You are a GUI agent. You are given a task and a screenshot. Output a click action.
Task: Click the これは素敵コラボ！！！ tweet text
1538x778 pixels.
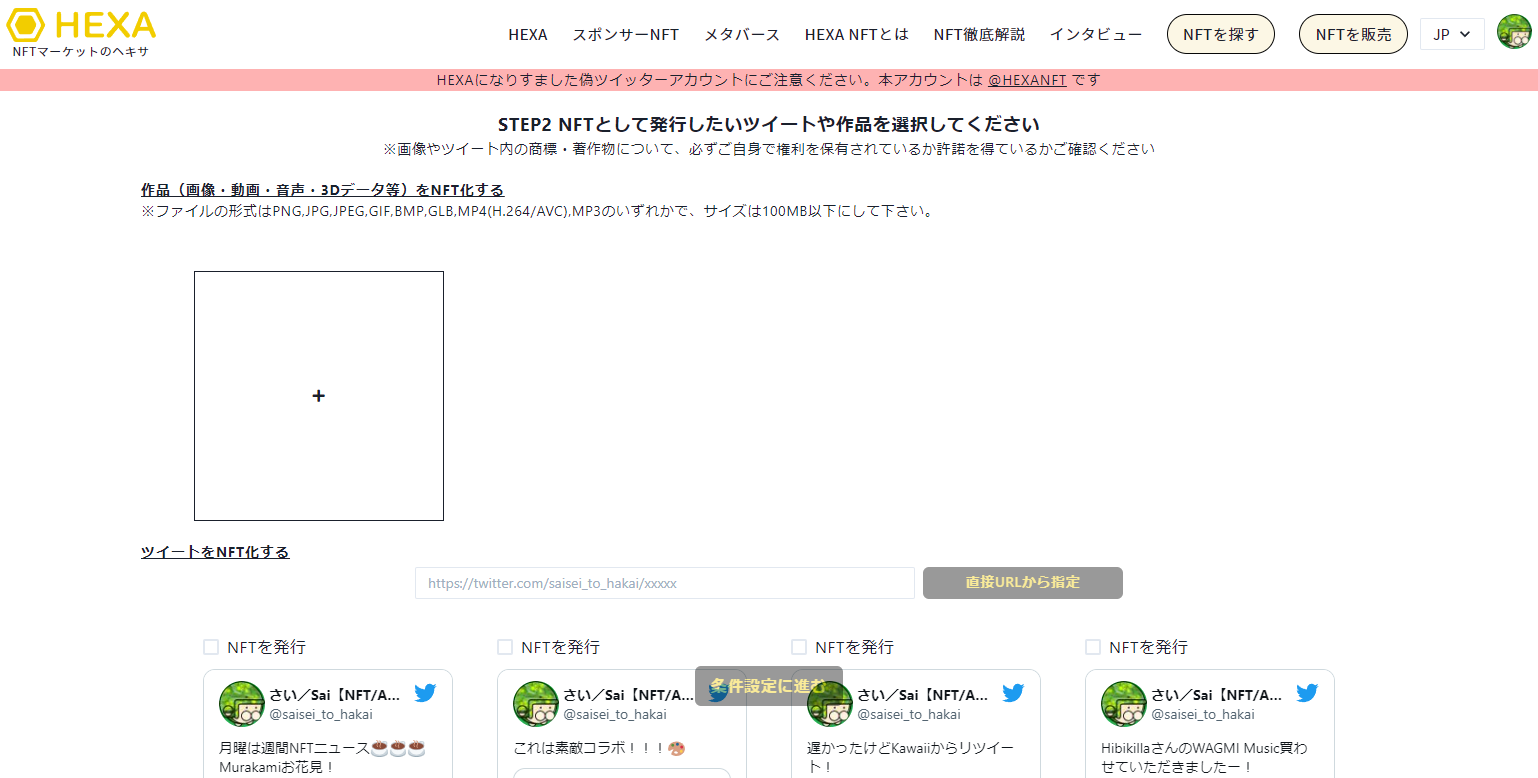click(x=599, y=747)
